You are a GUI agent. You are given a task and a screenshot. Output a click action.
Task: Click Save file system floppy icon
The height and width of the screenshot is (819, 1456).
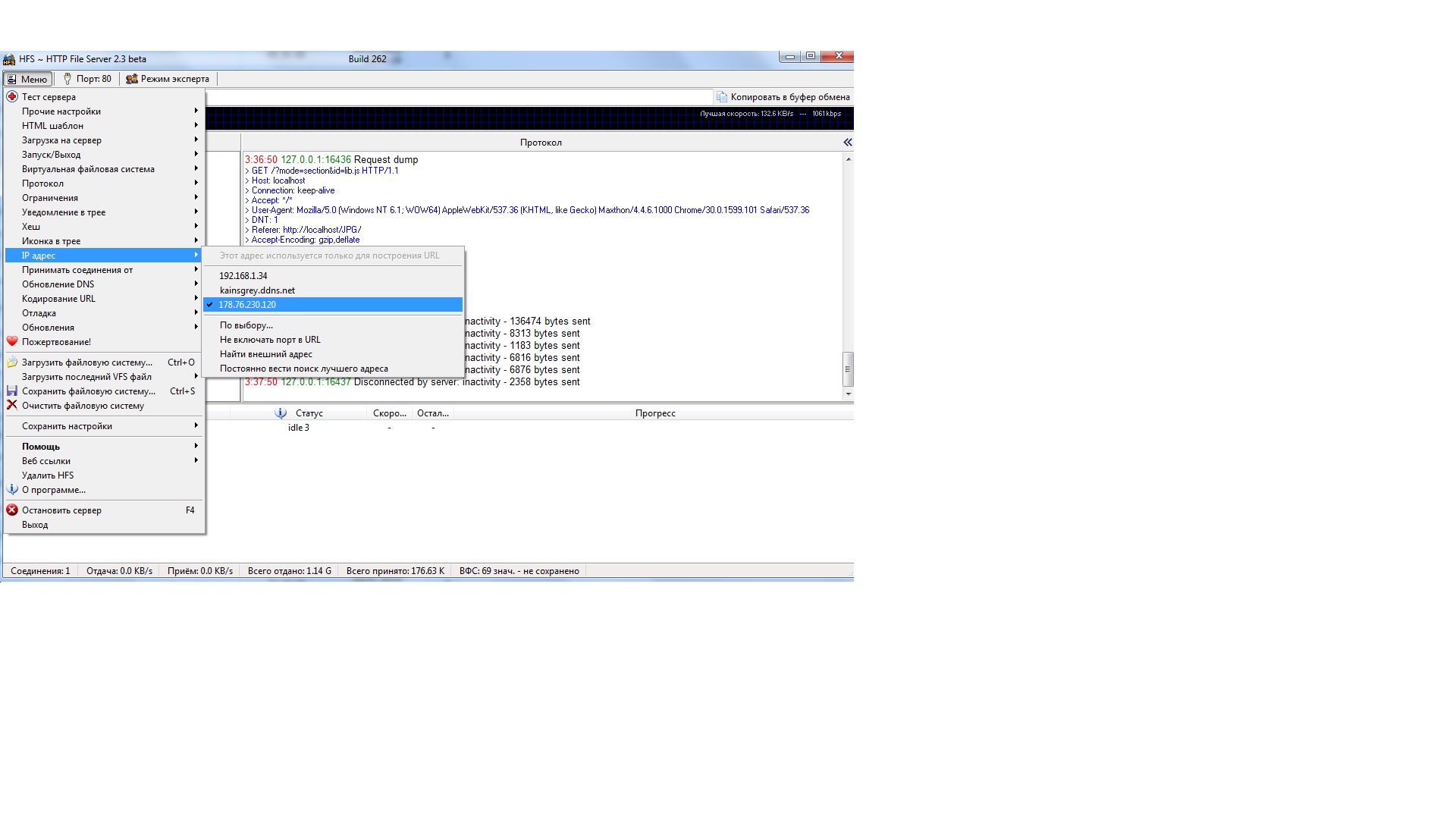[x=12, y=391]
